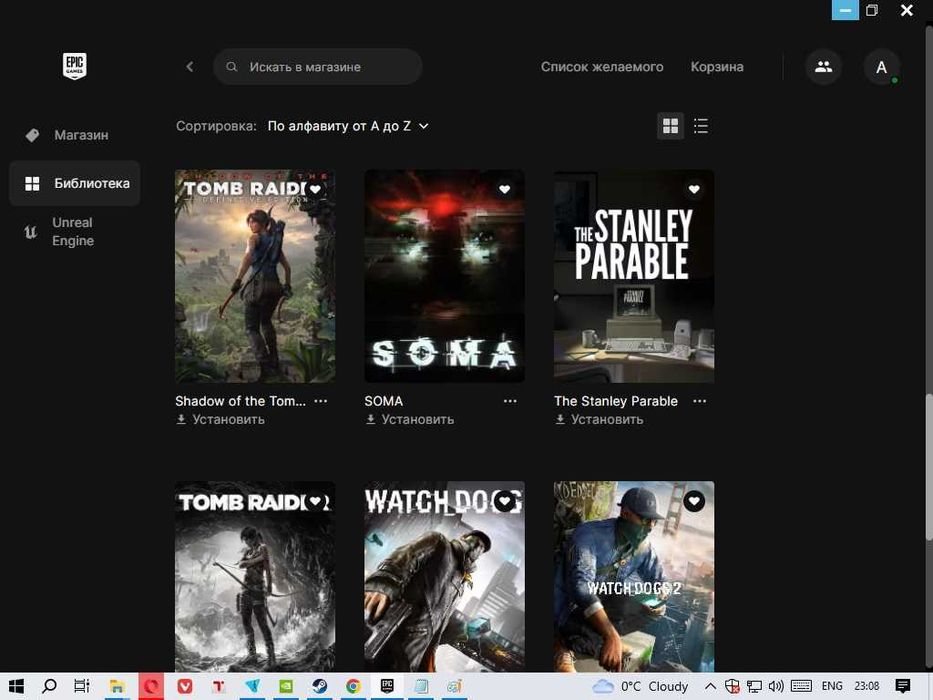The image size is (933, 700).
Task: Open Unreal Engine sidebar section
Action: [75, 232]
